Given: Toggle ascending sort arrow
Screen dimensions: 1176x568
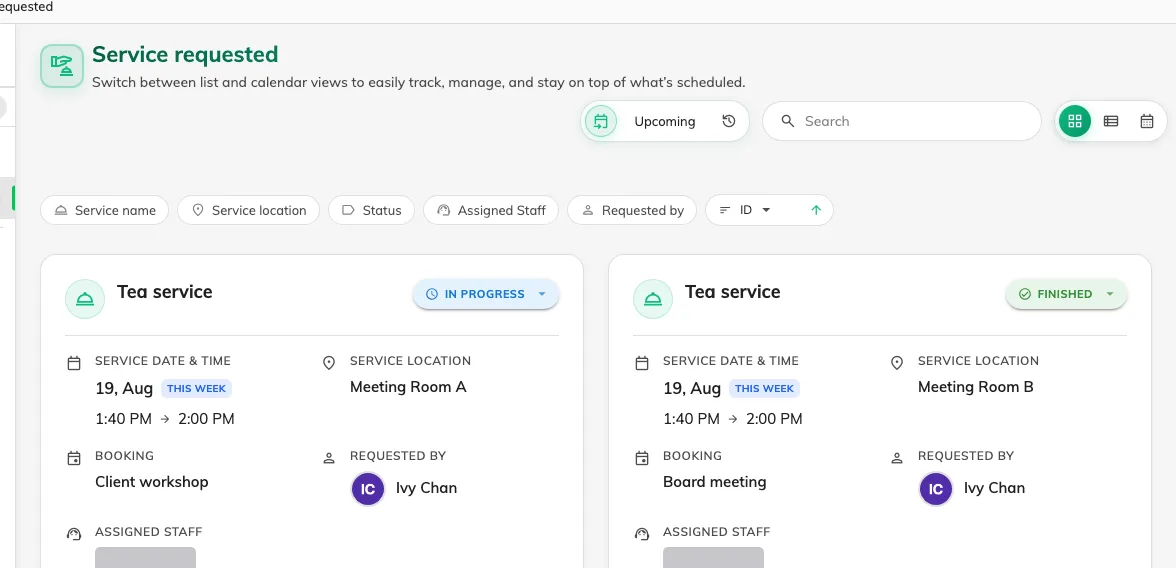Looking at the screenshot, I should 816,210.
